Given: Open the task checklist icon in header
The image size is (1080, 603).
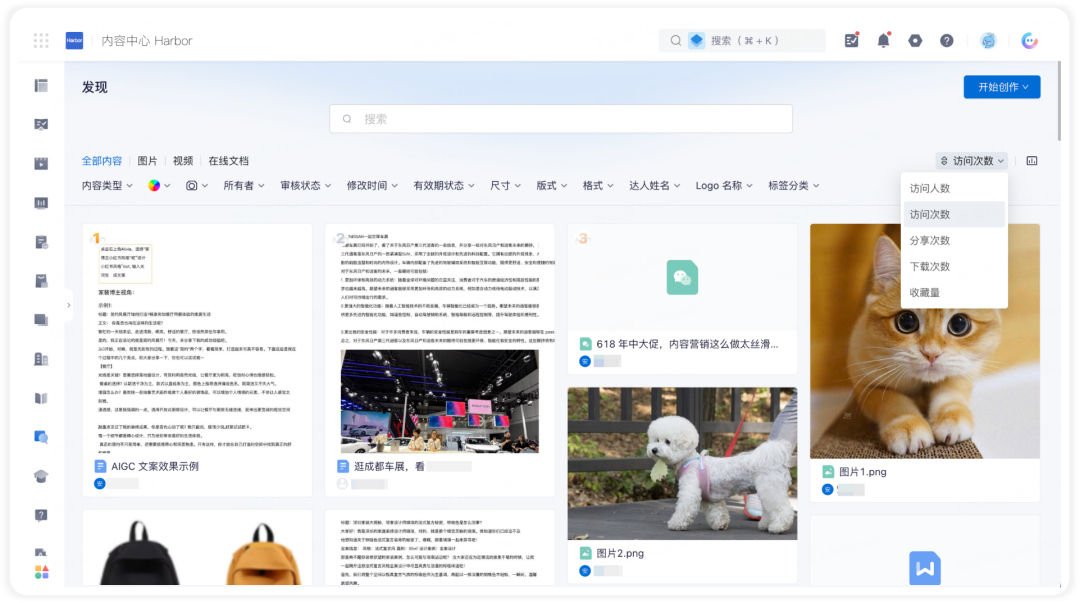Looking at the screenshot, I should 852,41.
